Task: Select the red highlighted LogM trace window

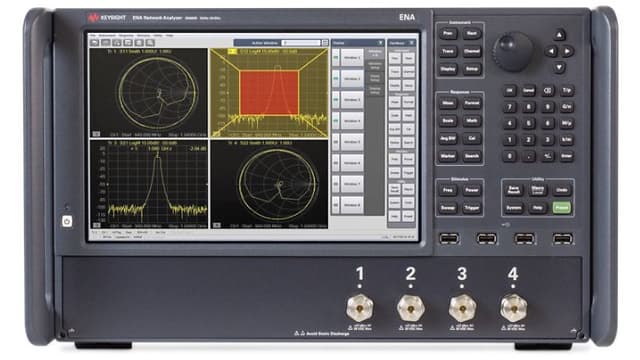Action: click(x=269, y=93)
